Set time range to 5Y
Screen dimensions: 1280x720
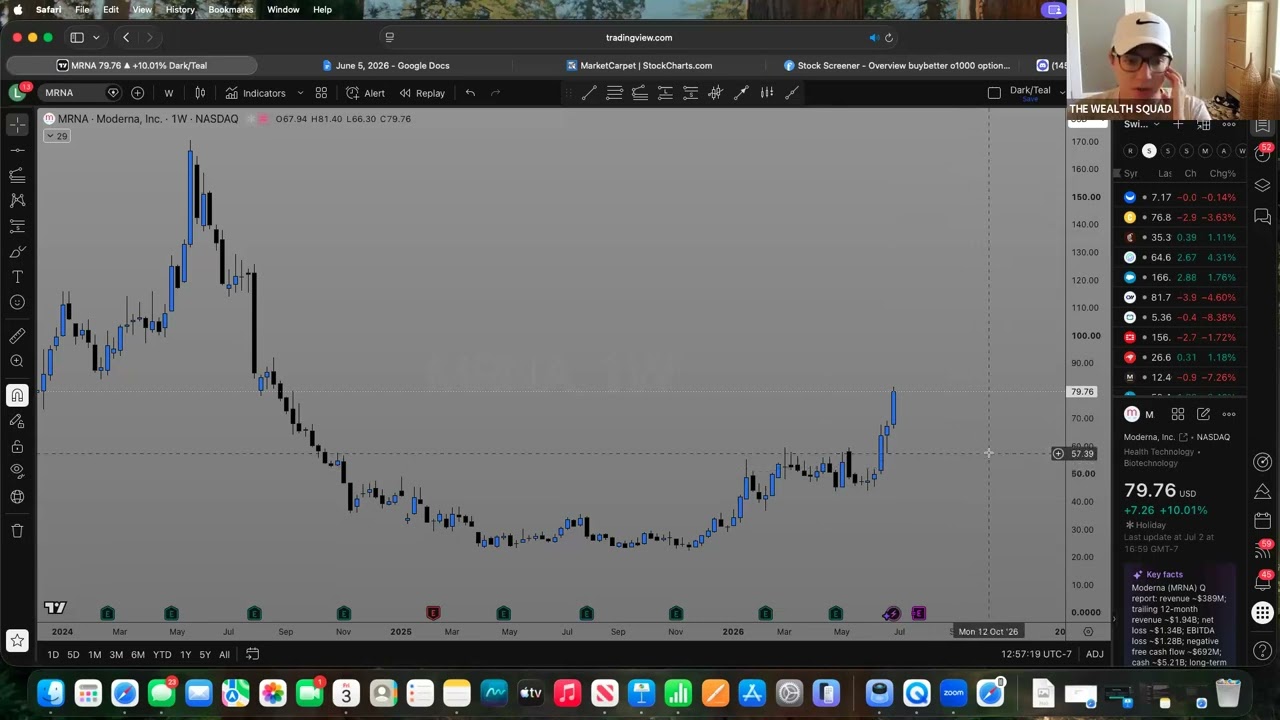pos(204,655)
